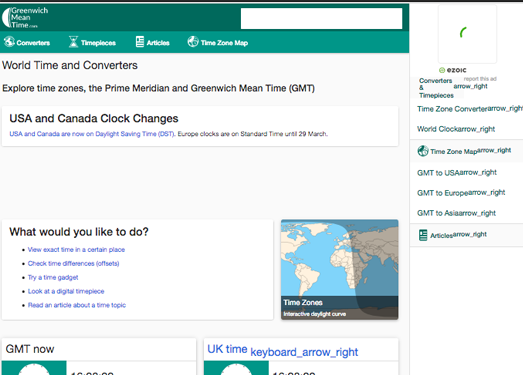Open the UK time link
The height and width of the screenshot is (375, 523).
227,349
